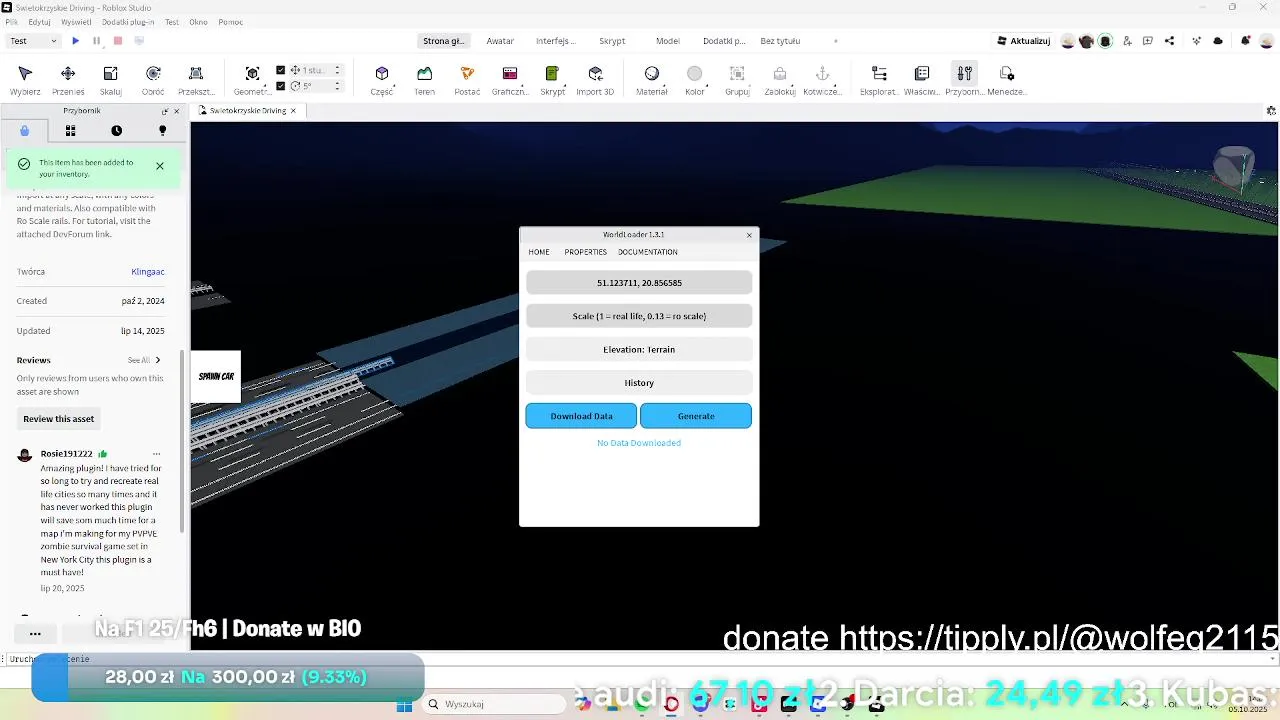This screenshot has width=1280, height=720.
Task: Open the toolbox Creations lightbulb tab
Action: click(162, 130)
